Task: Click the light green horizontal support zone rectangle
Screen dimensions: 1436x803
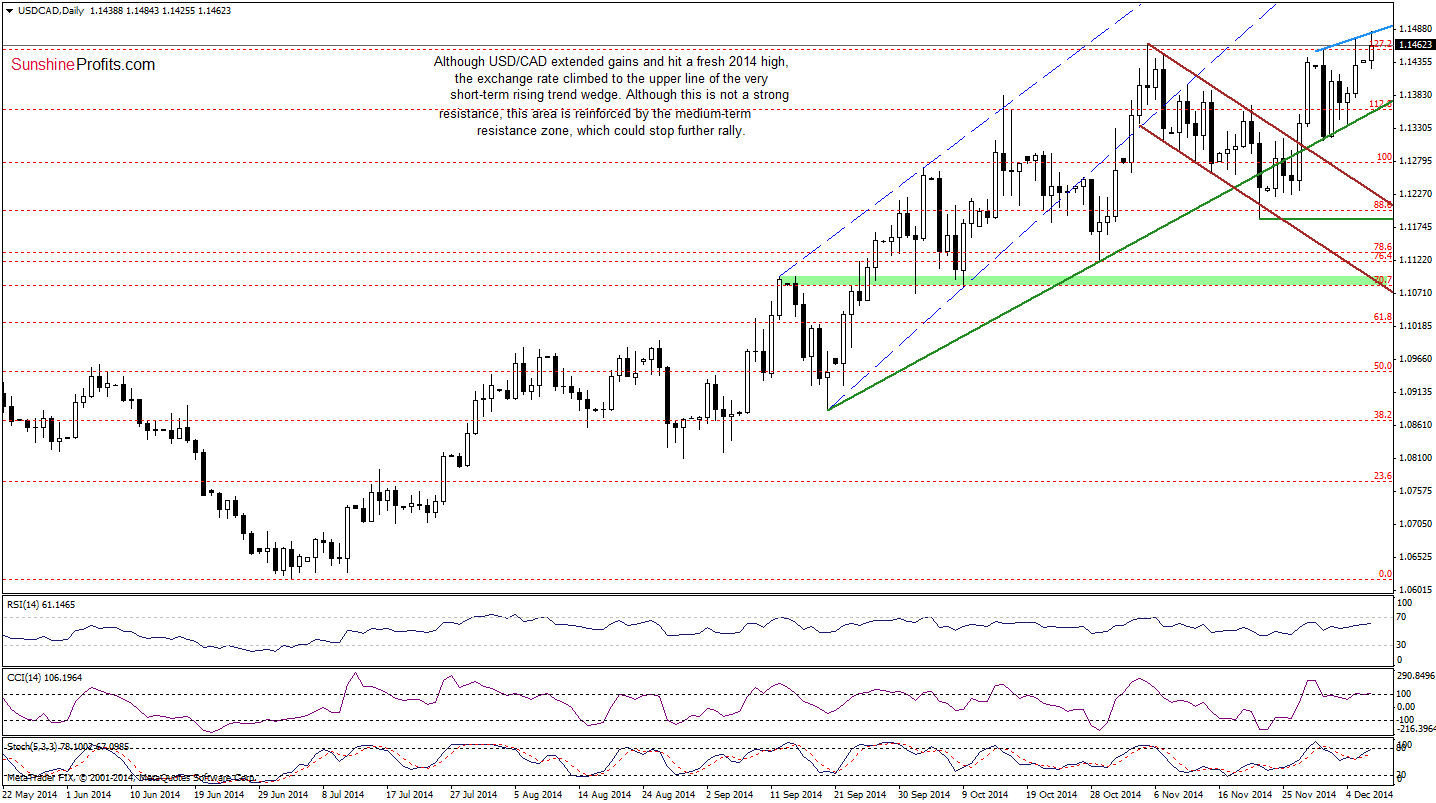Action: 1085,281
